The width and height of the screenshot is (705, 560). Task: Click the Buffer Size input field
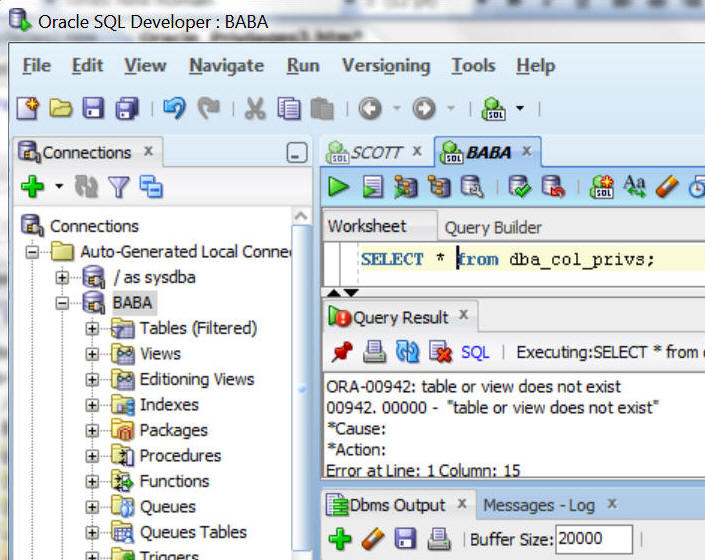coord(594,538)
